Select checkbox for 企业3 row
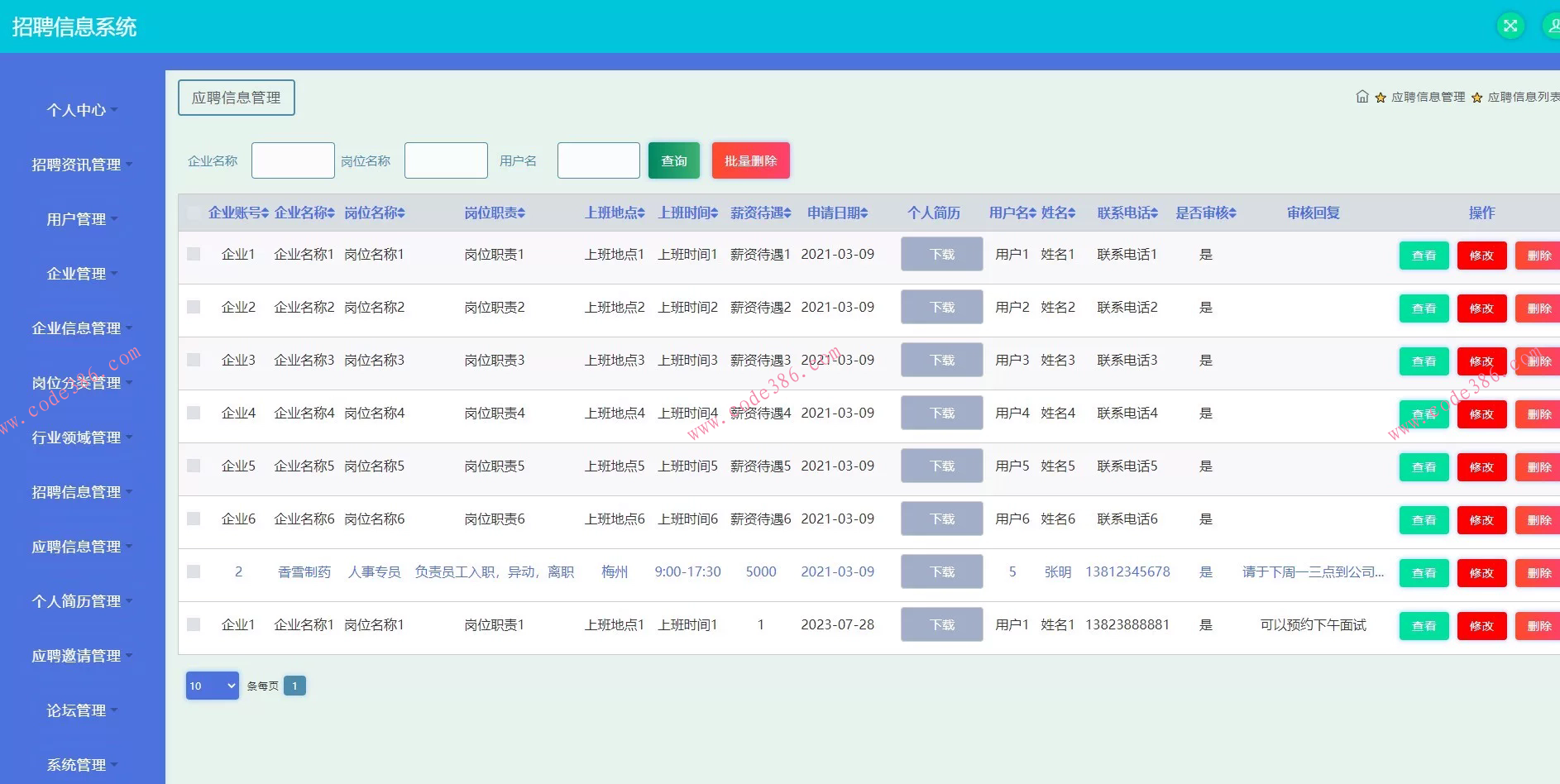This screenshot has width=1560, height=784. (194, 360)
